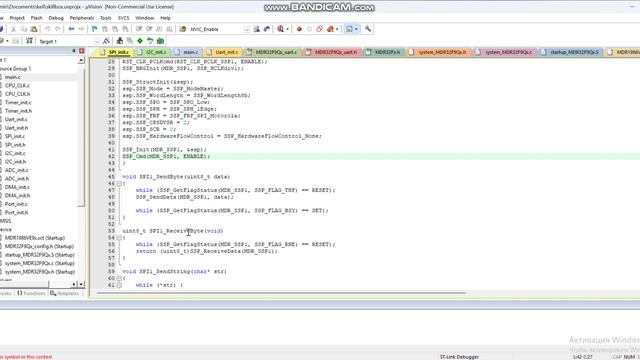Insert a breakpoint using the red dot icon
The image size is (640, 360).
coord(299,29)
